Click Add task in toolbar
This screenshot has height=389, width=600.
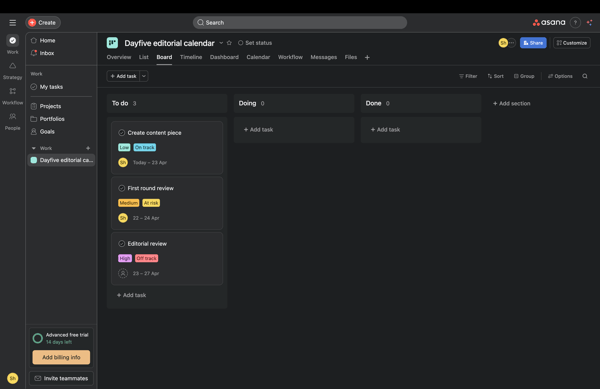point(123,76)
